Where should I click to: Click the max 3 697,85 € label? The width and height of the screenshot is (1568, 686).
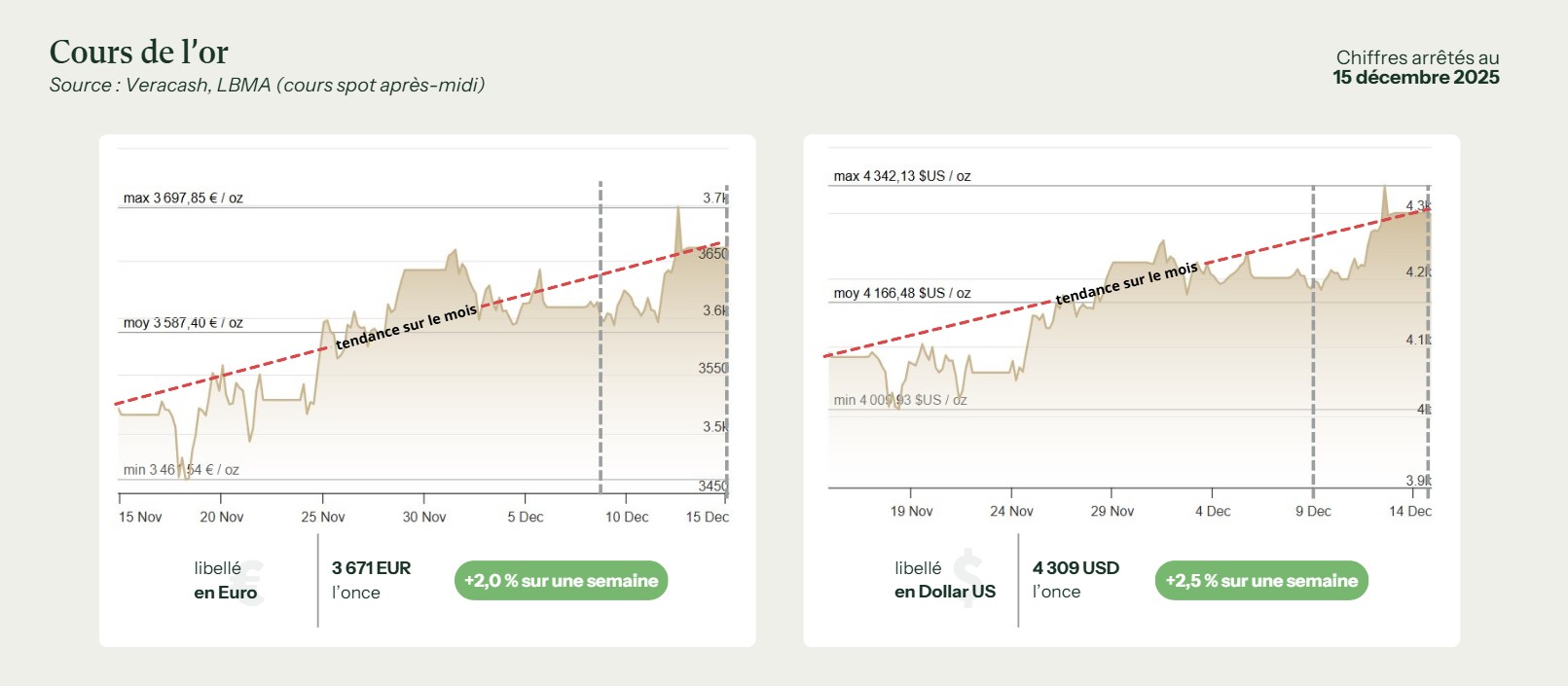(183, 199)
